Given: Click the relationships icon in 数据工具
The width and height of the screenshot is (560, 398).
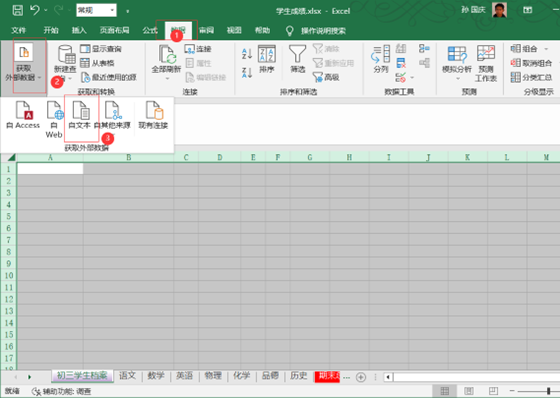Looking at the screenshot, I should point(424,63).
